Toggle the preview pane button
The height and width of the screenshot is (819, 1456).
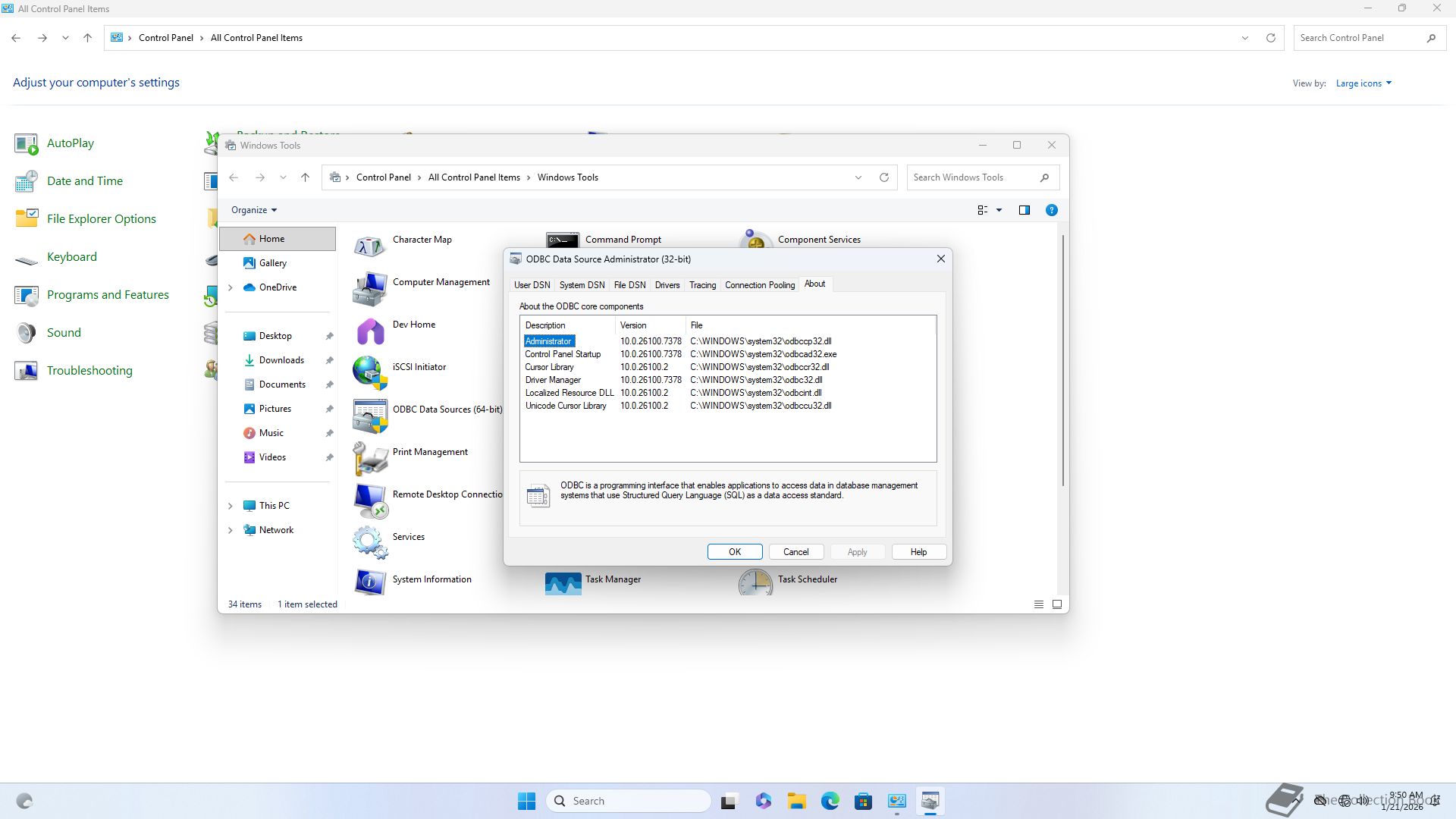[1025, 210]
